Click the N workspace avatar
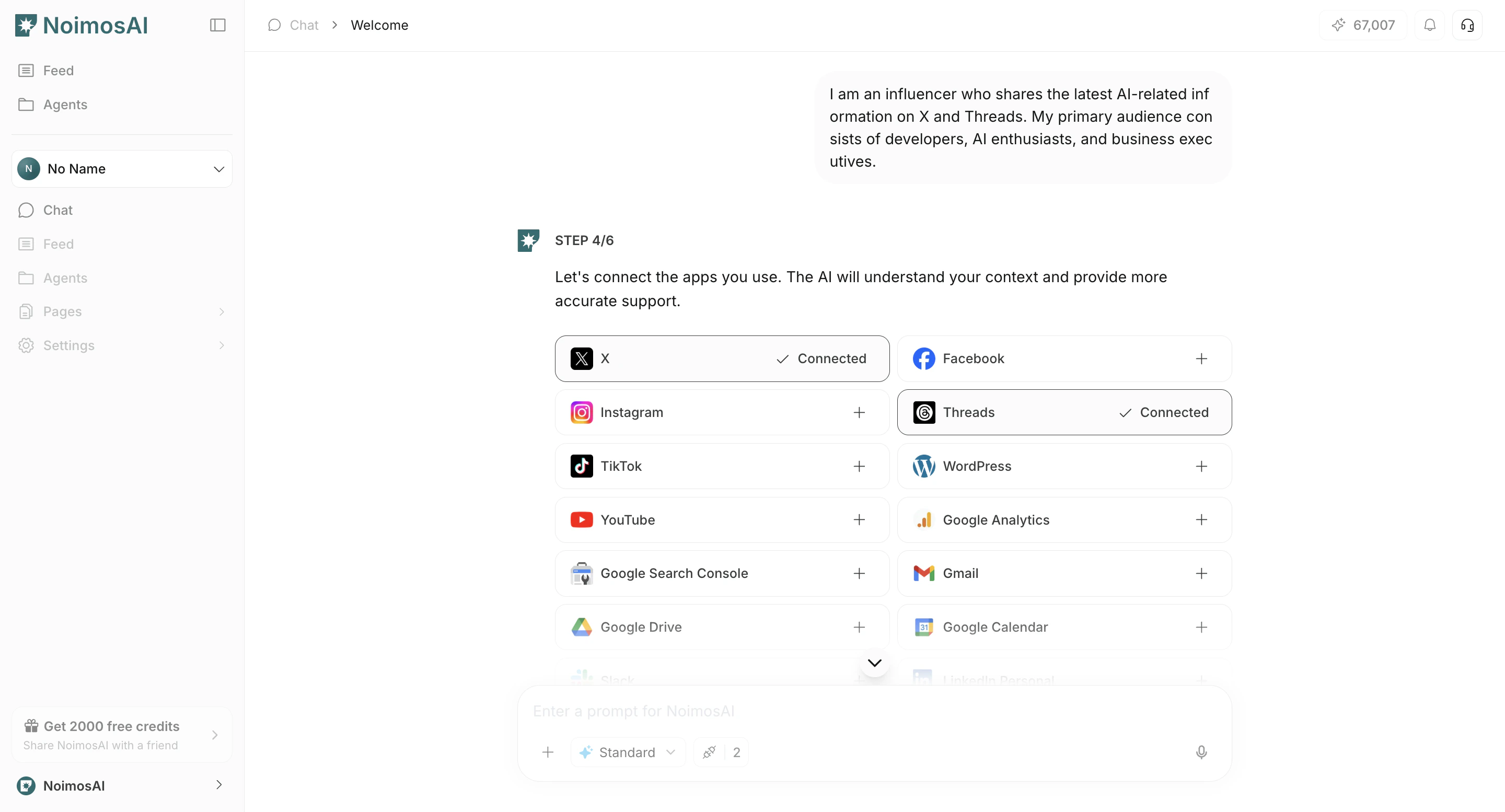The height and width of the screenshot is (812, 1505). 29,169
